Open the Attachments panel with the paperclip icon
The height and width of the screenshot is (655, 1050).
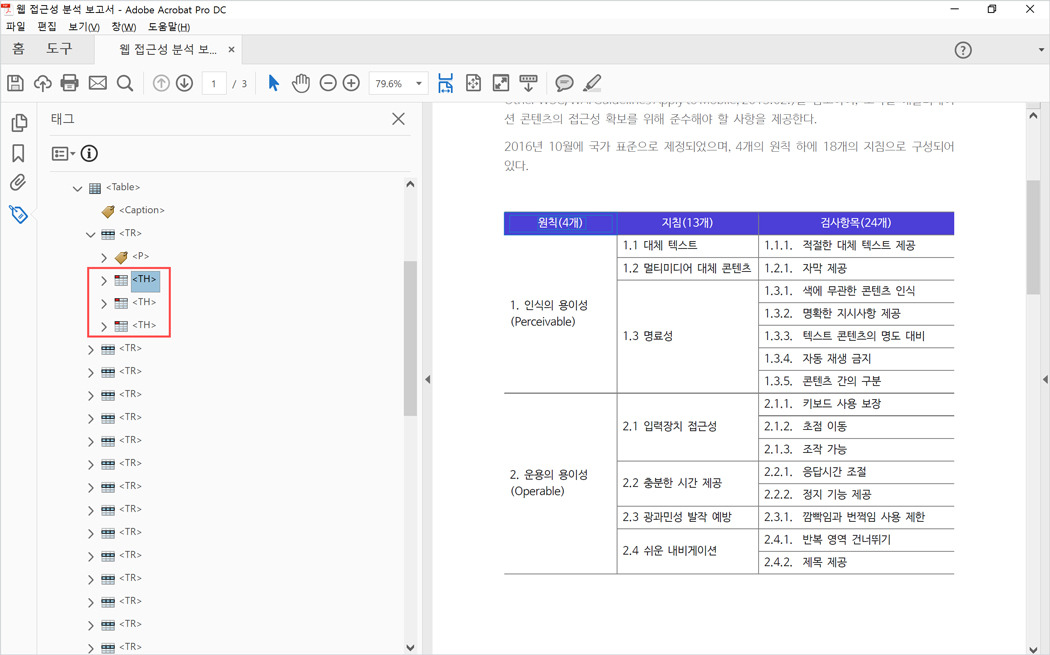click(x=19, y=182)
